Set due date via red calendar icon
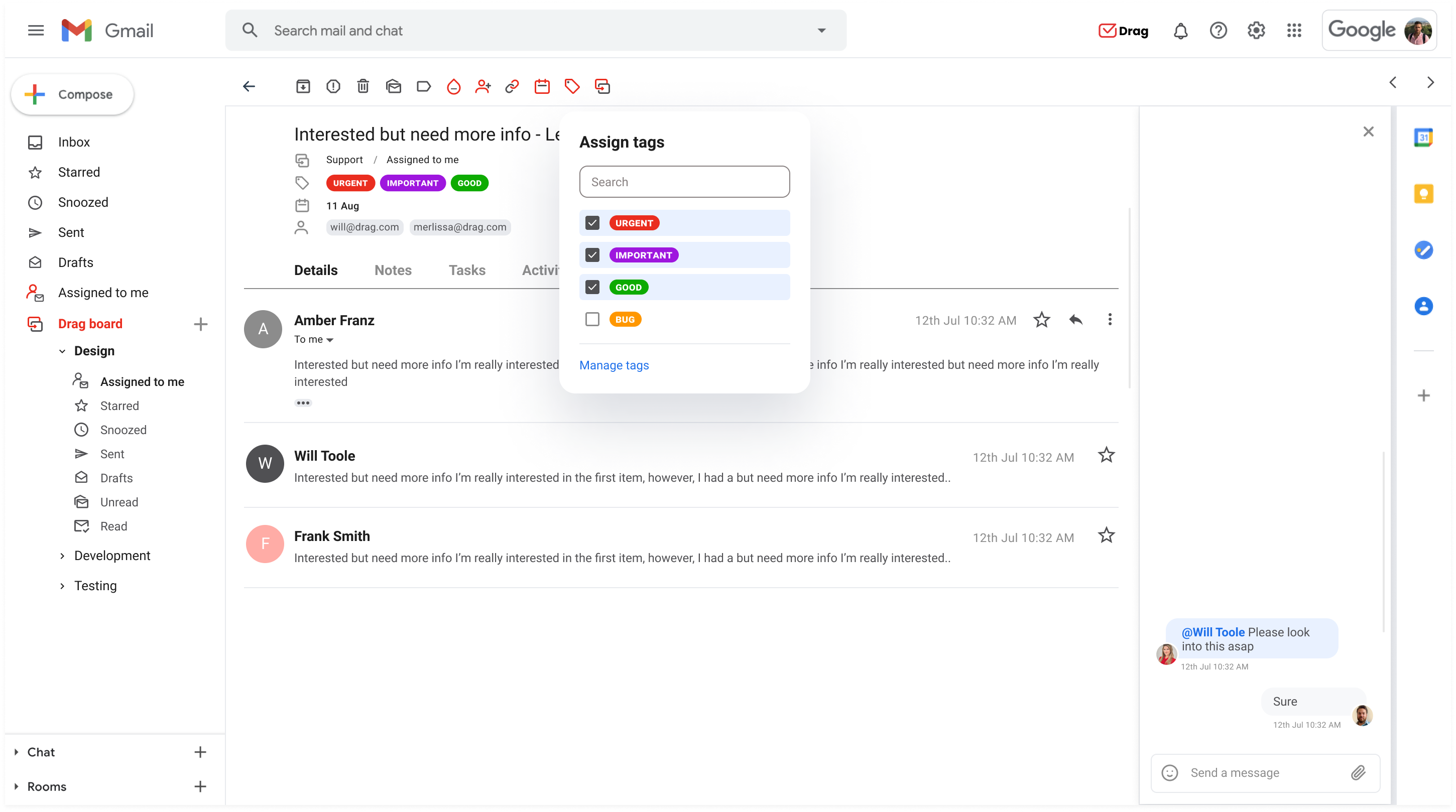 click(x=542, y=86)
